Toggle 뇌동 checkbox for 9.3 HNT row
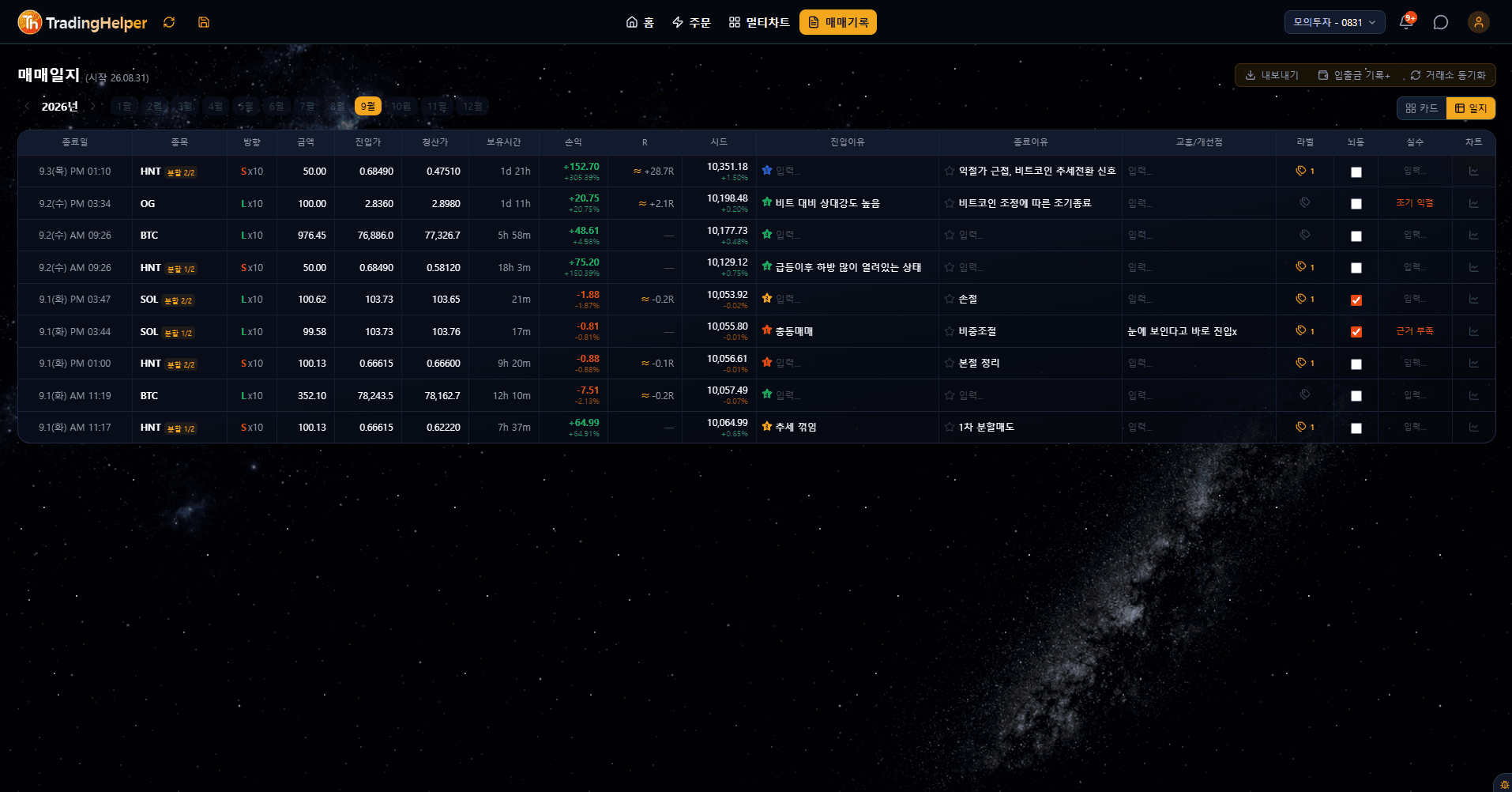The width and height of the screenshot is (1512, 792). click(x=1356, y=172)
